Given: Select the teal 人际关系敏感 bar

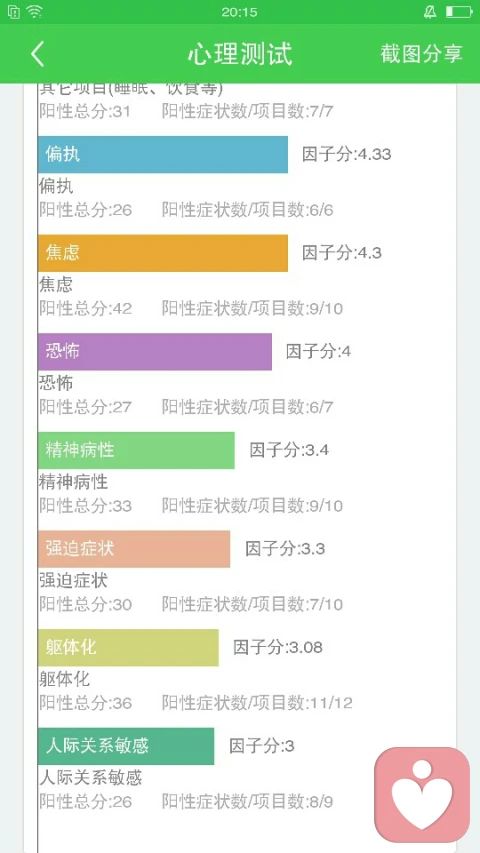Looking at the screenshot, I should (x=126, y=746).
